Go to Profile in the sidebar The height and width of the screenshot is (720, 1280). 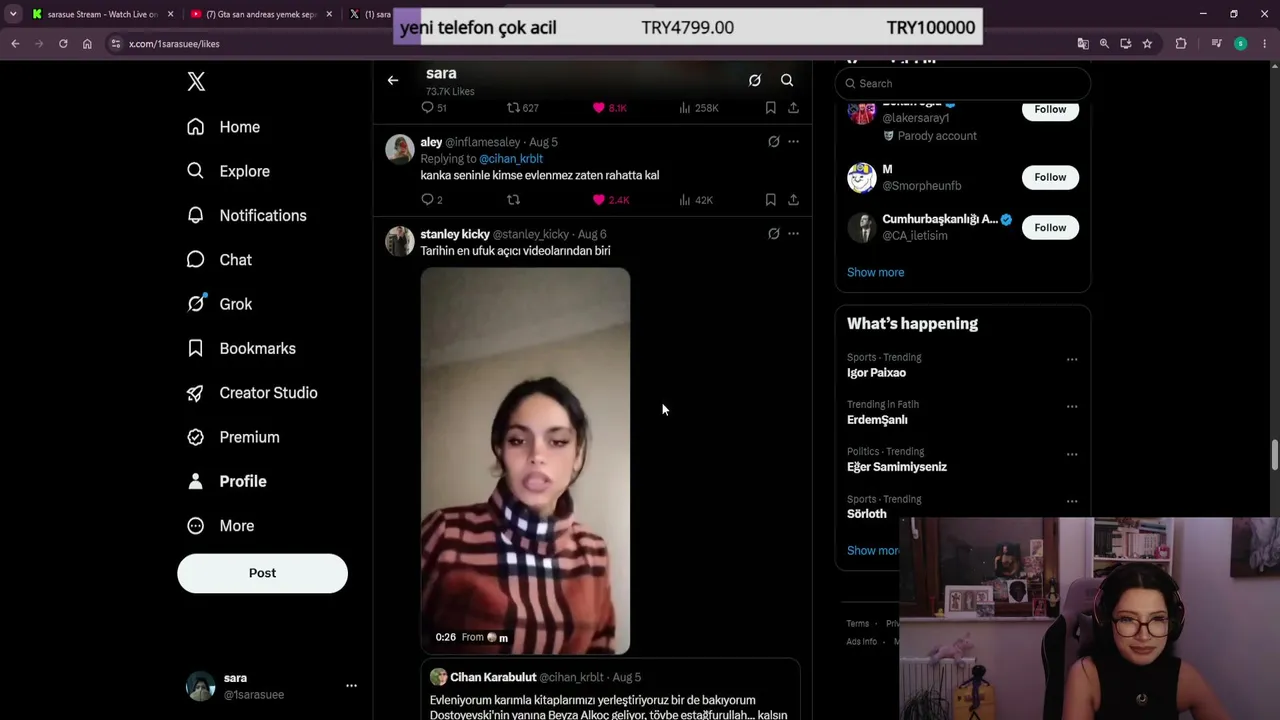pos(226,481)
